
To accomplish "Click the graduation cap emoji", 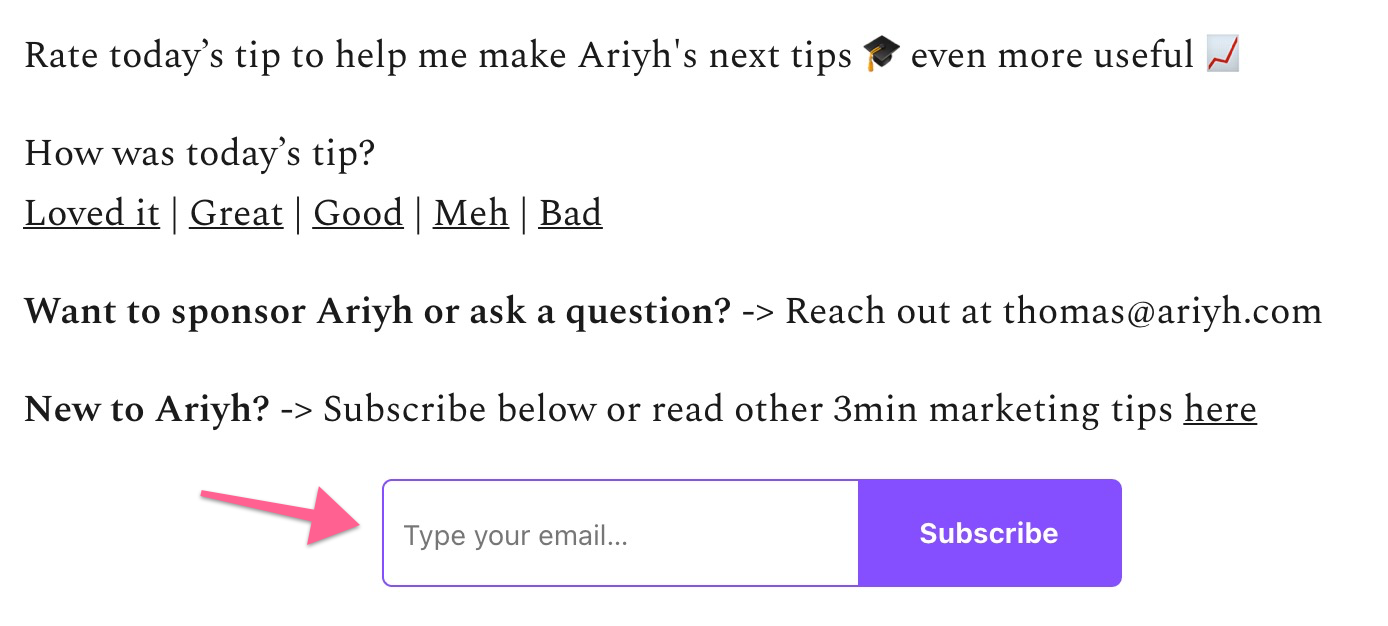I will 880,56.
